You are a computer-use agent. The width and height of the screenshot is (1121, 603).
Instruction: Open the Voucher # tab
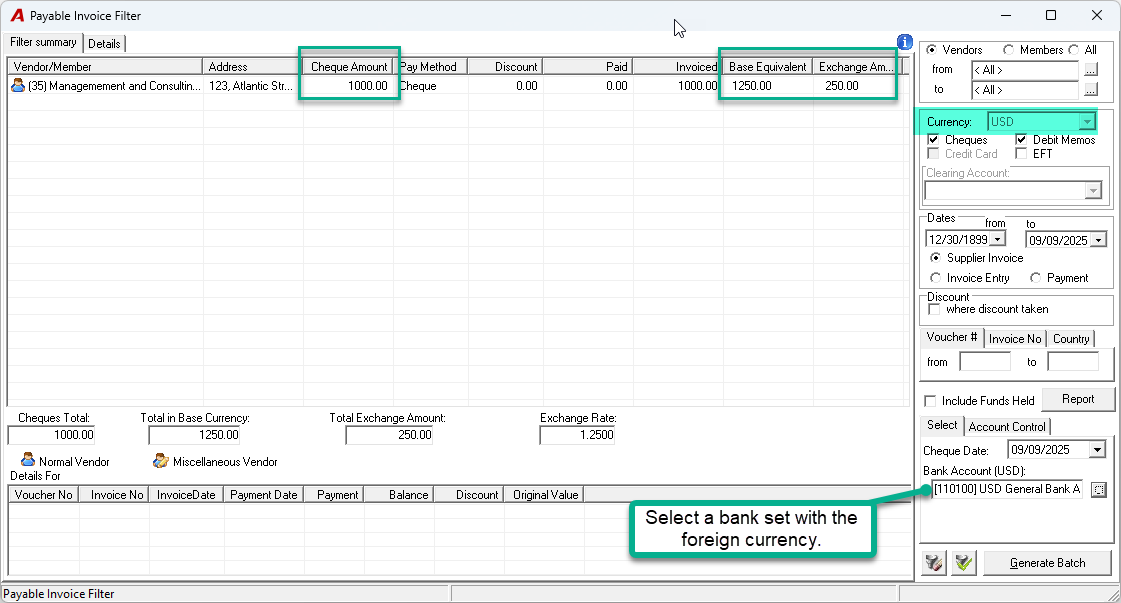952,337
